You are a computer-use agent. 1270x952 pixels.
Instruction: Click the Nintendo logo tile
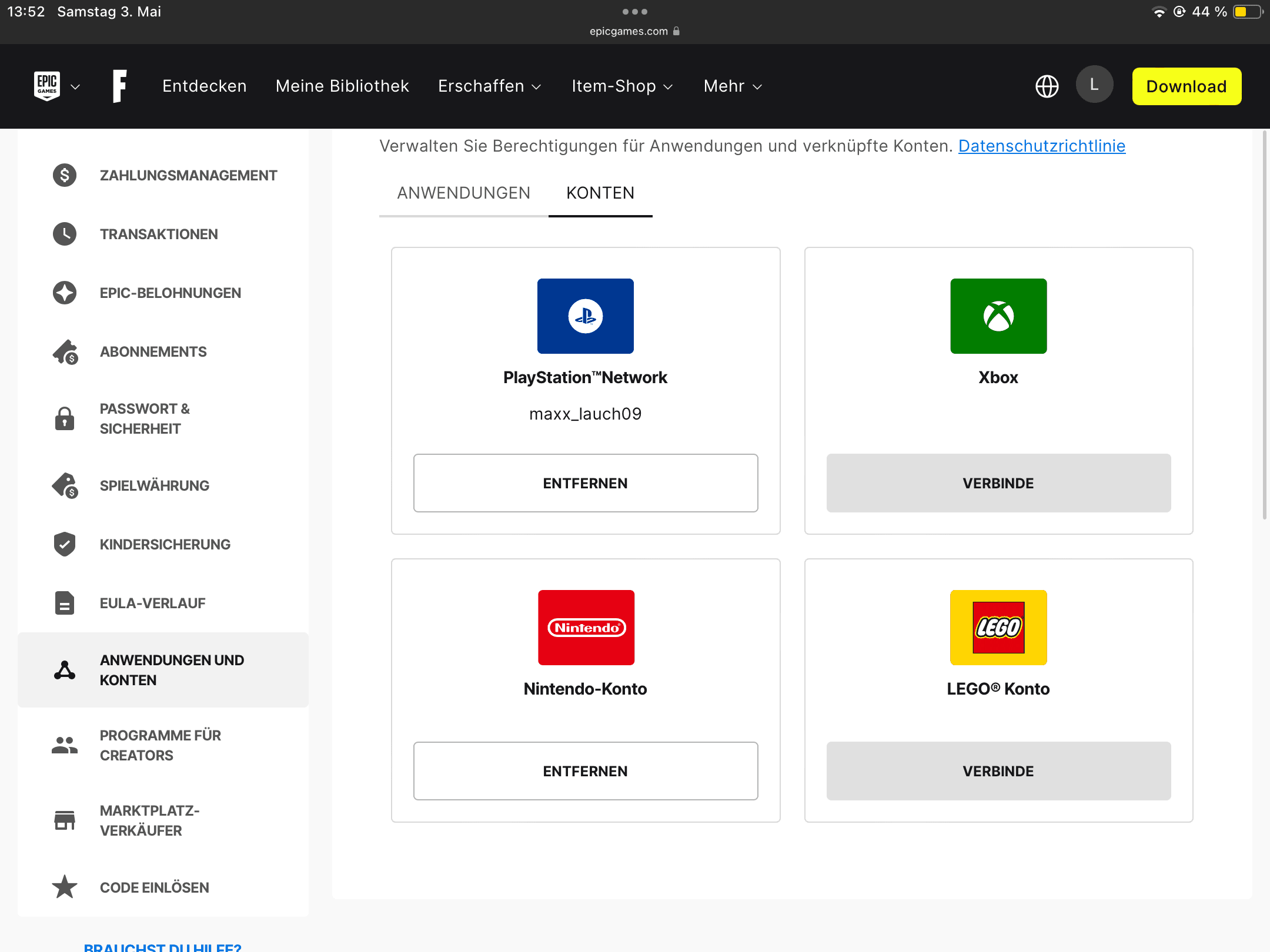pyautogui.click(x=586, y=628)
